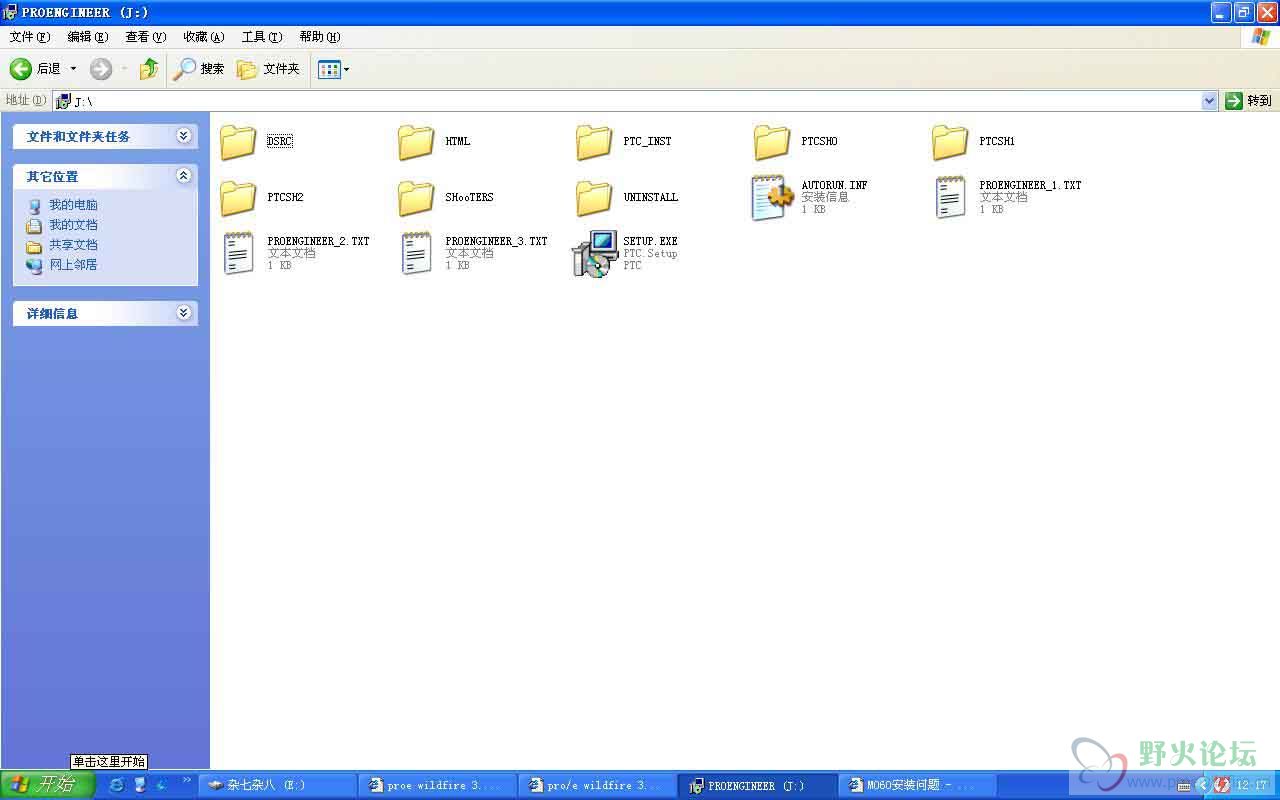Select the DSRC folder icon
This screenshot has height=800, width=1280.
point(238,142)
